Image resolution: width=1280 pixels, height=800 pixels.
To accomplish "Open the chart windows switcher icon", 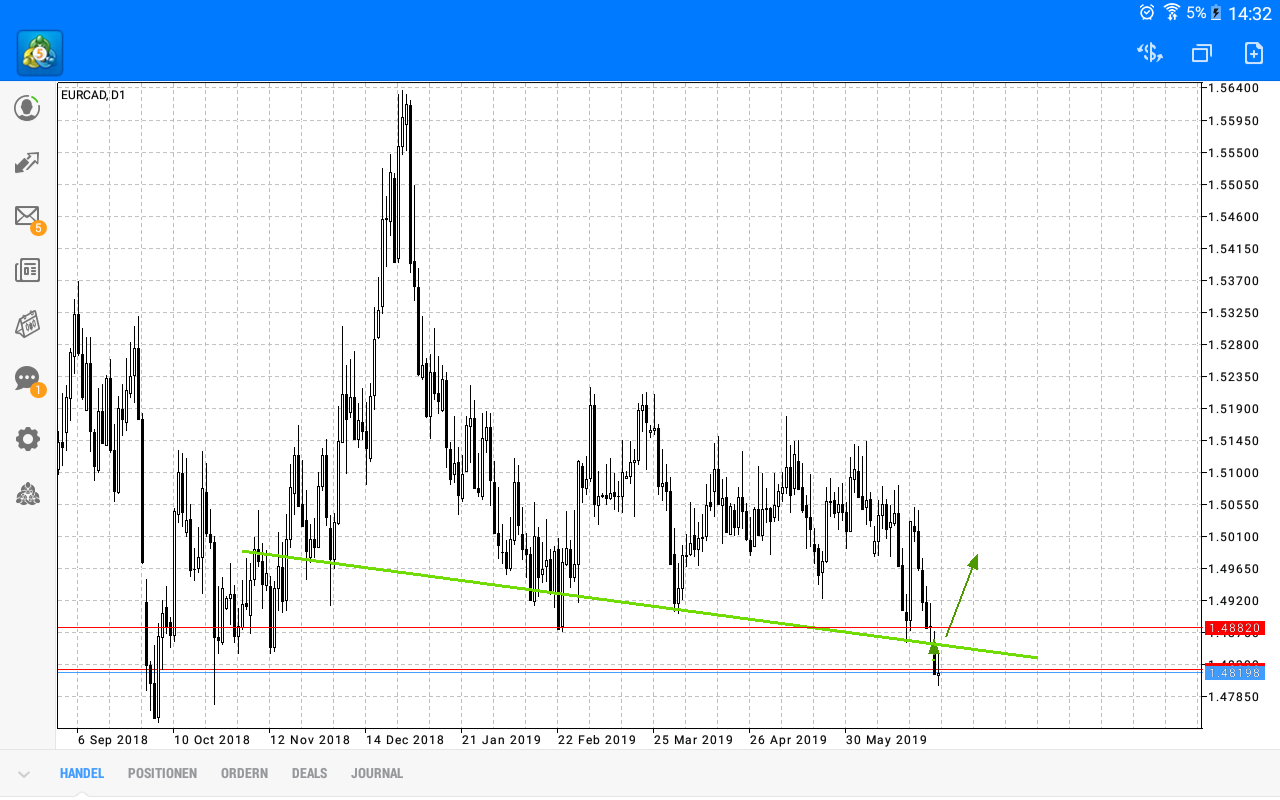I will coord(1201,52).
